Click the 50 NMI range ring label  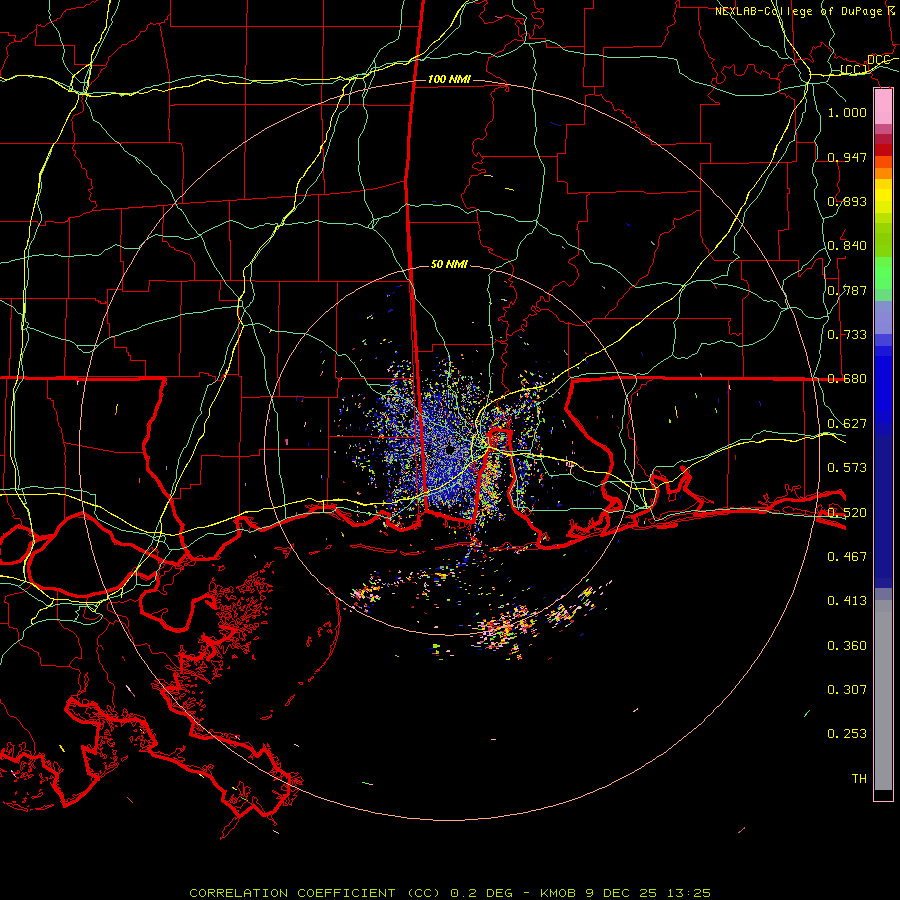pyautogui.click(x=449, y=264)
